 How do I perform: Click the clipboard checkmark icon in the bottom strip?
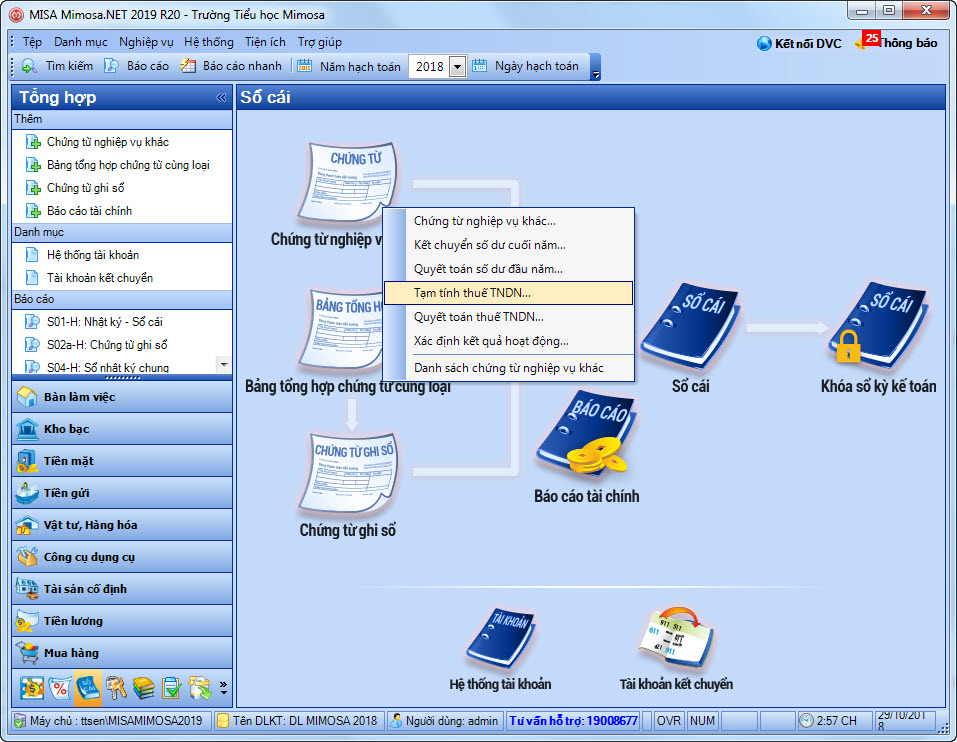[172, 688]
